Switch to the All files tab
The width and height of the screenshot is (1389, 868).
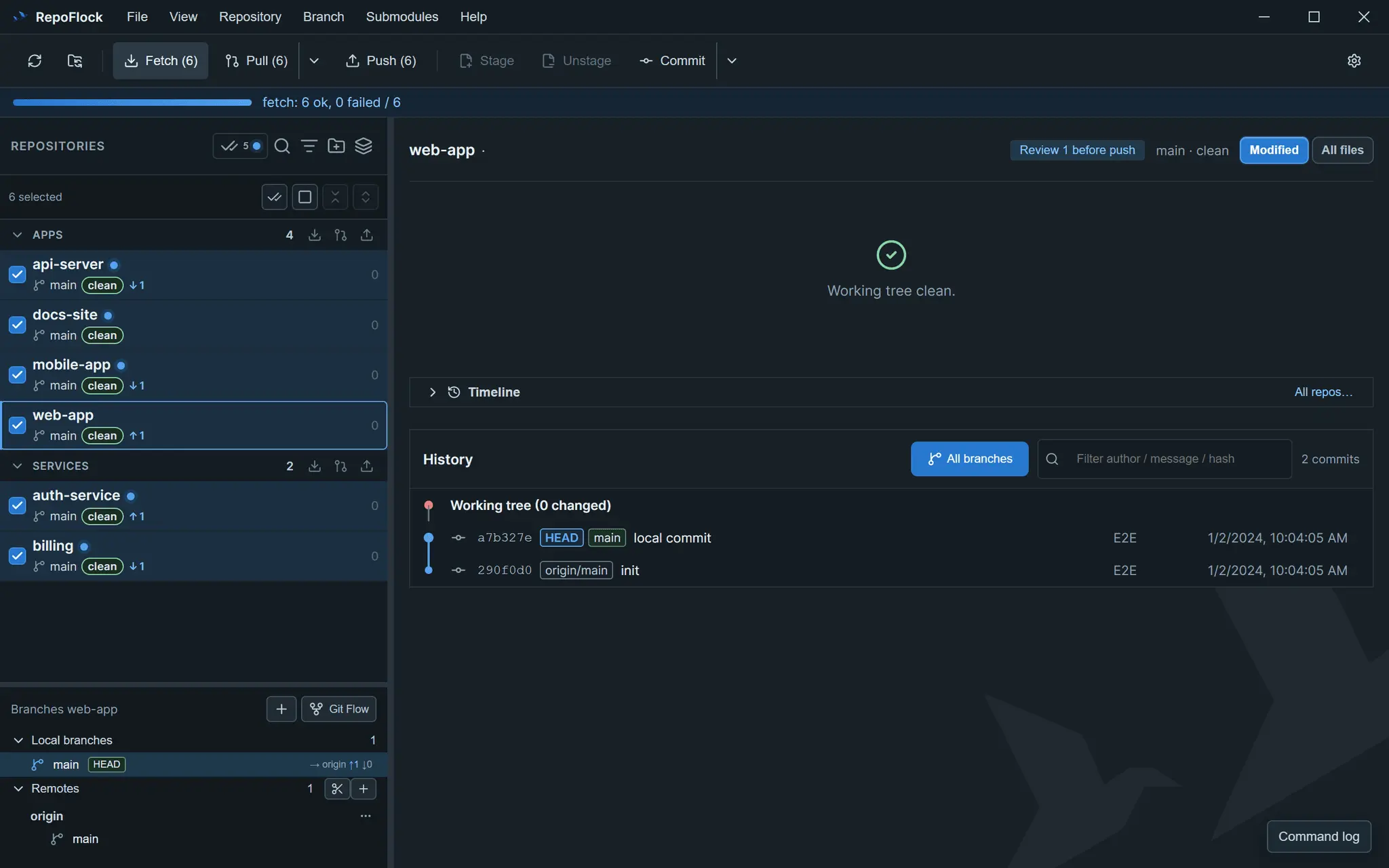point(1342,151)
